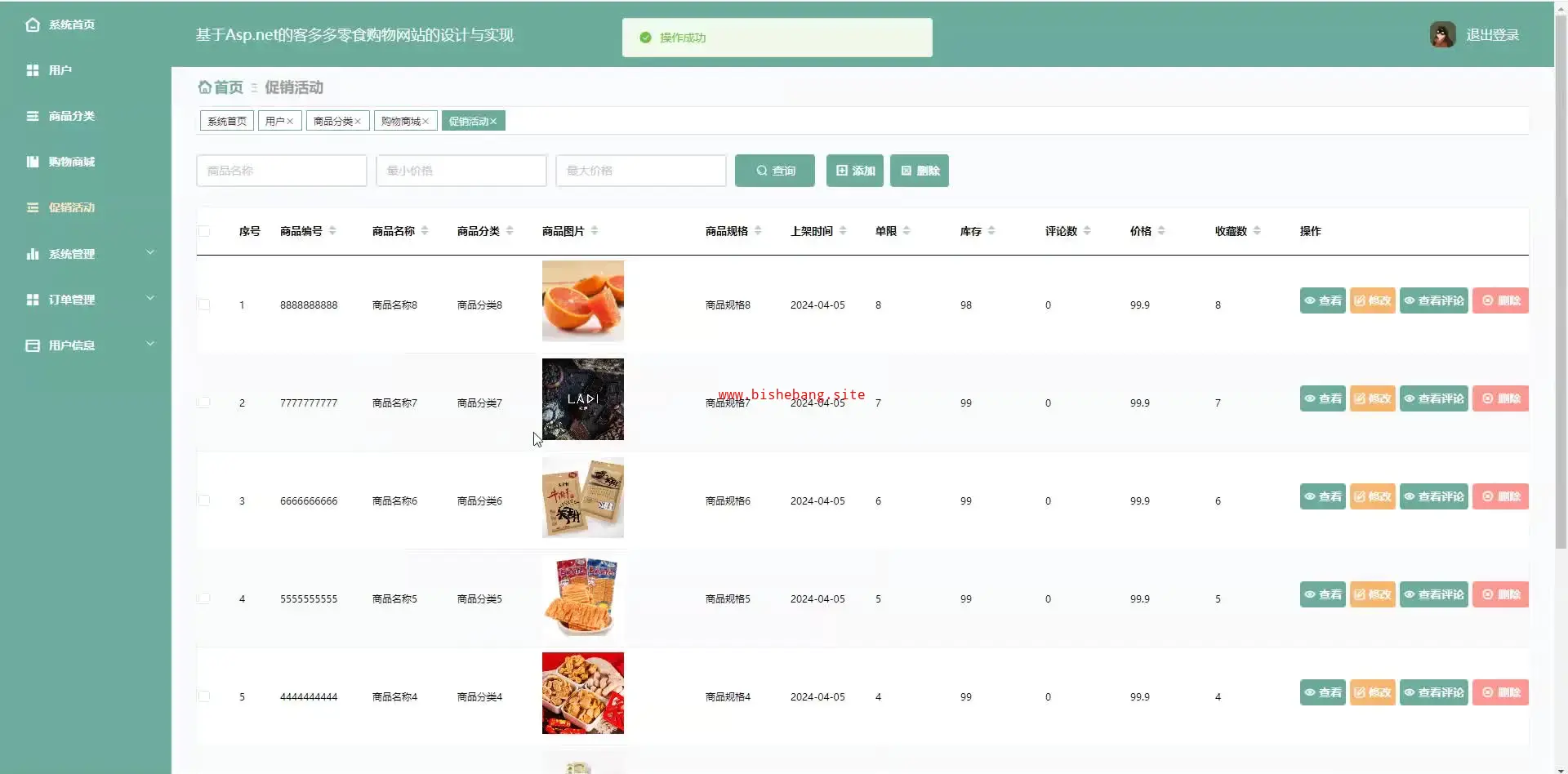Expand the 系统管理 sidebar submenu
This screenshot has width=1568, height=774.
[x=86, y=254]
